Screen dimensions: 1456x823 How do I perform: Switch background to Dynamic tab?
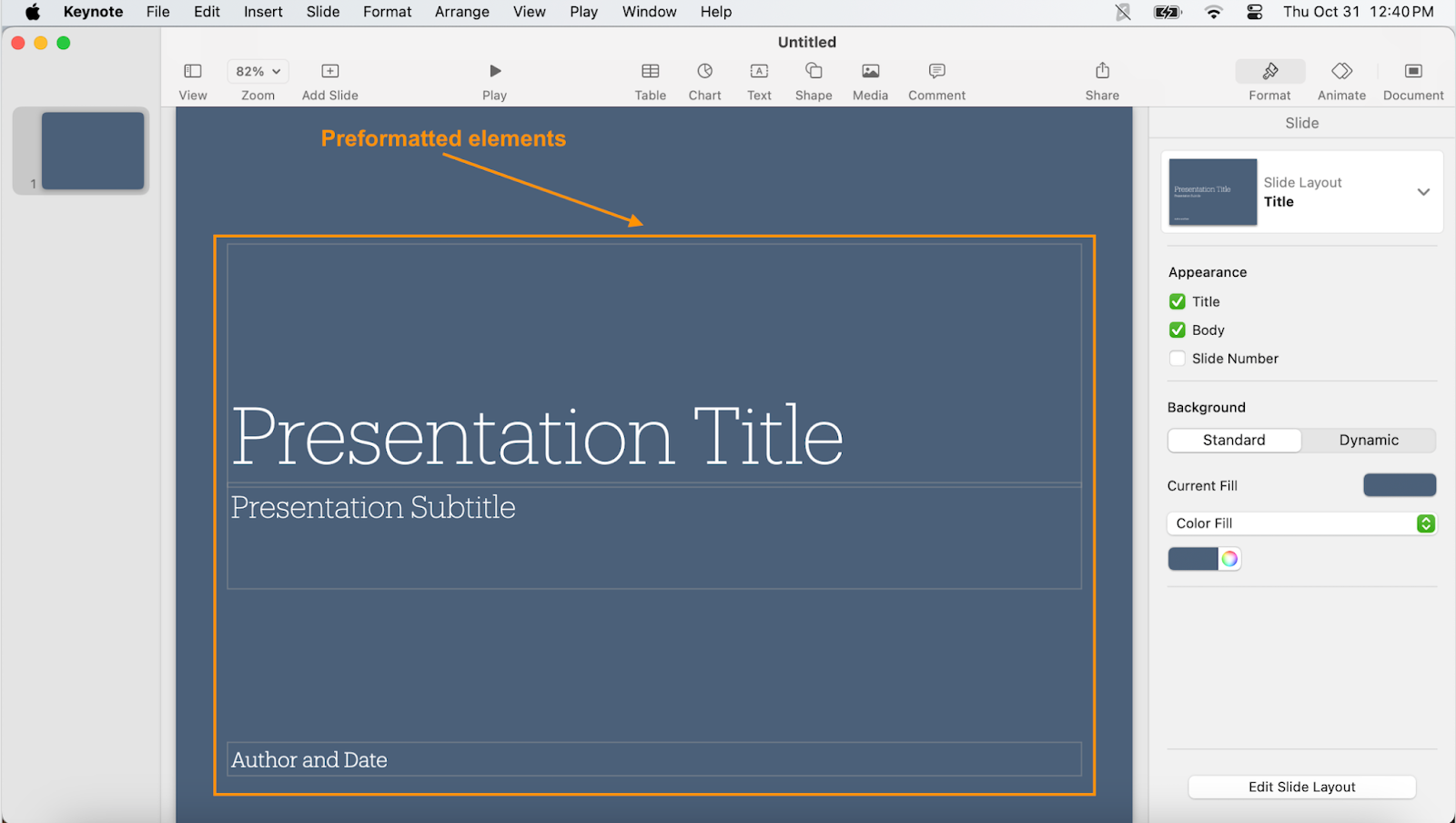[x=1369, y=441]
